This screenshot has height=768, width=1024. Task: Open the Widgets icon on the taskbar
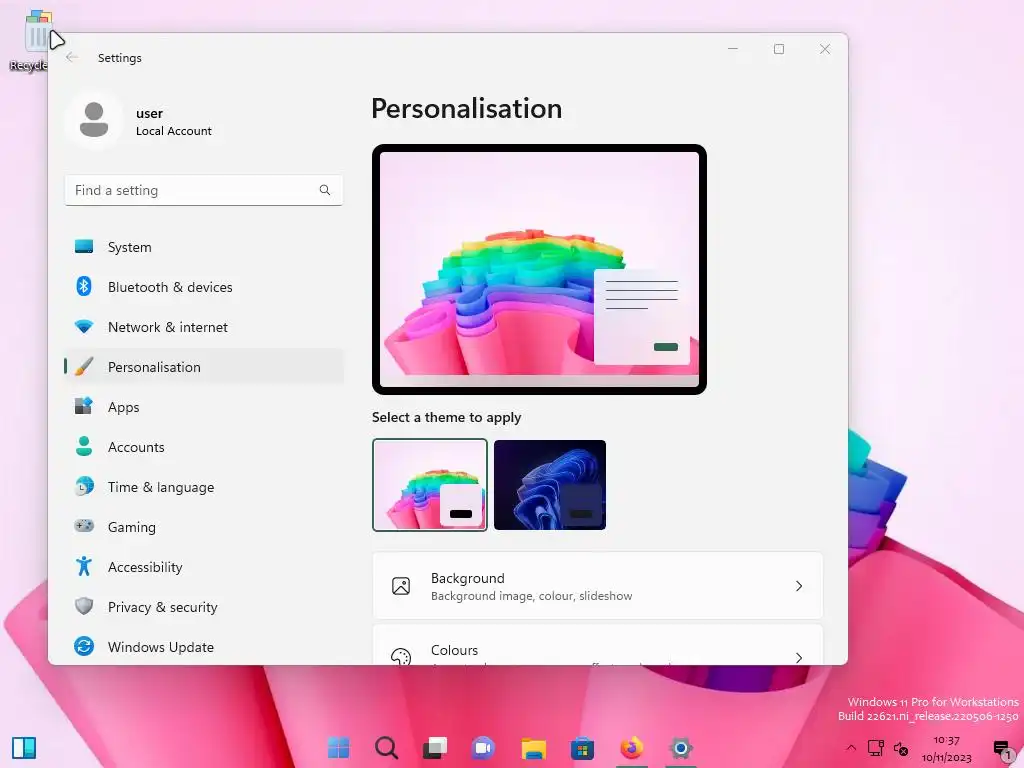click(x=24, y=748)
